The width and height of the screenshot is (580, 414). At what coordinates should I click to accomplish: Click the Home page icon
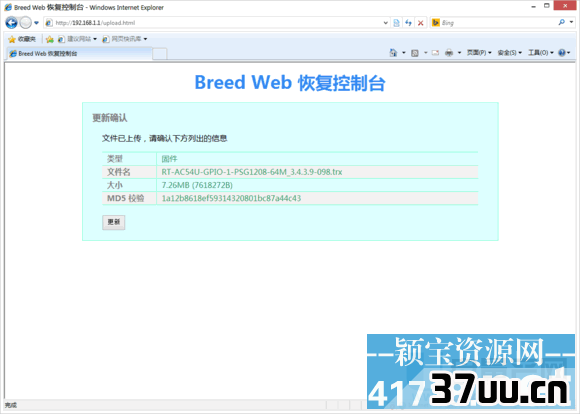[x=393, y=53]
